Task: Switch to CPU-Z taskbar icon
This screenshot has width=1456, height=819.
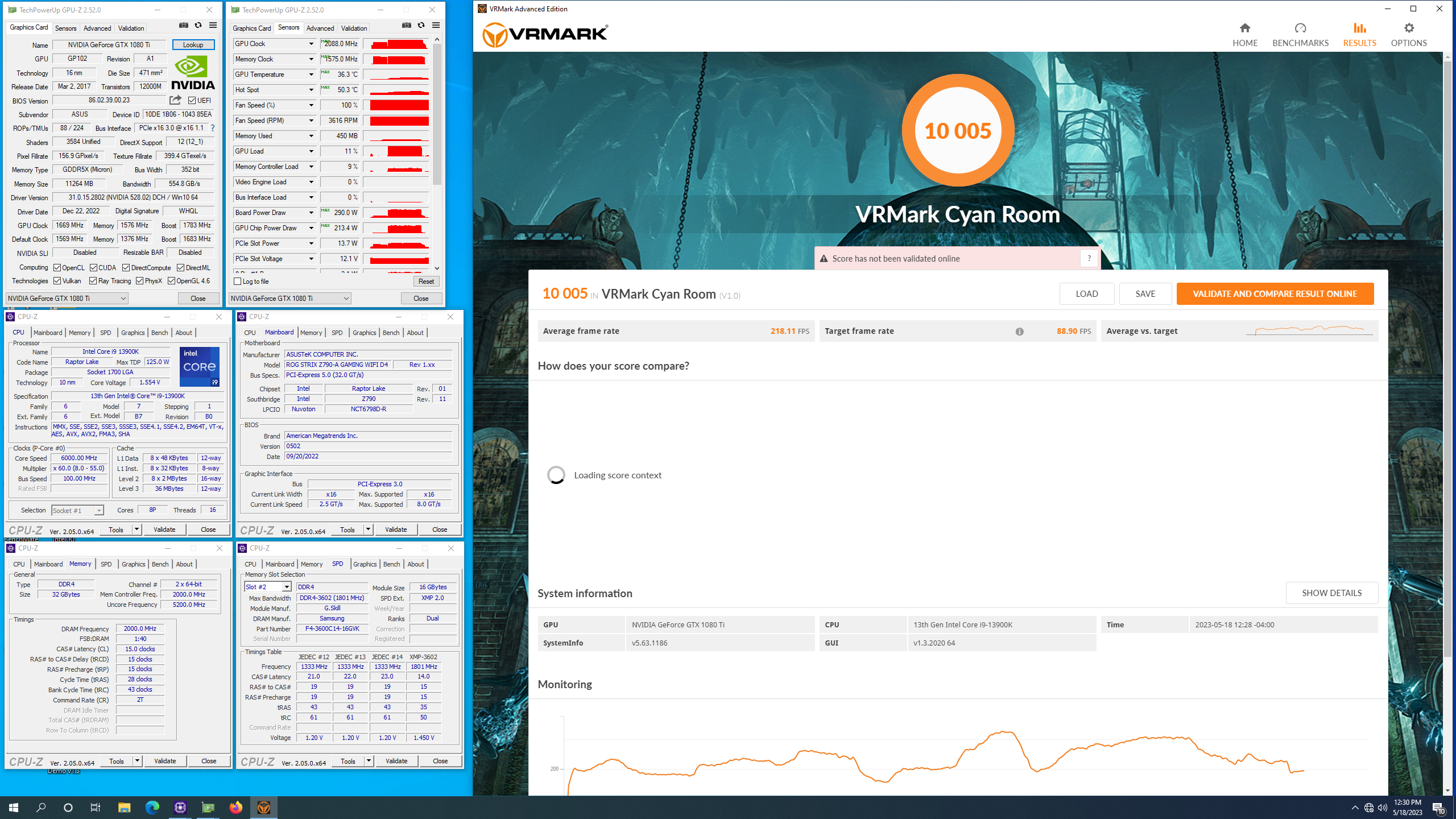Action: click(180, 807)
